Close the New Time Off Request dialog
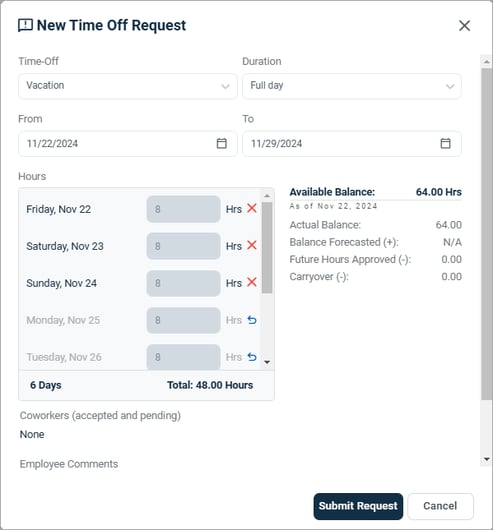493x530 pixels. coord(465,25)
